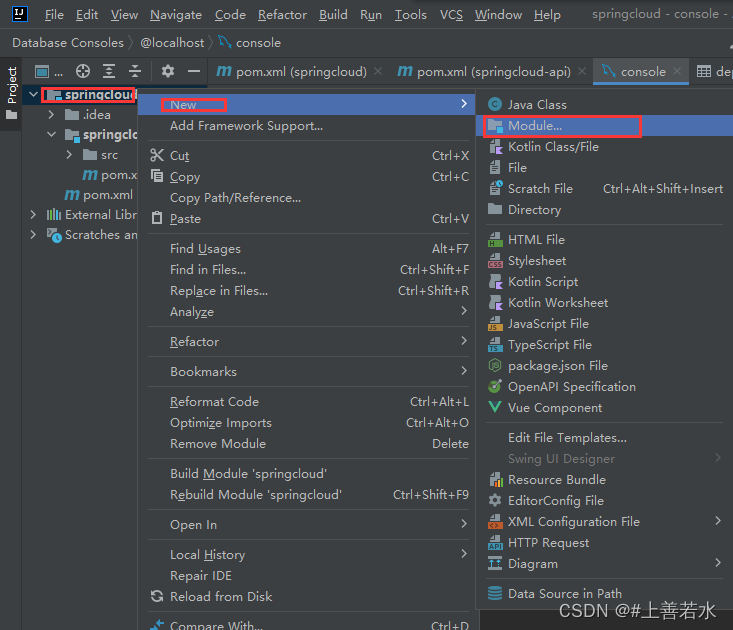Create new JavaScript File
Image resolution: width=733 pixels, height=630 pixels.
pos(604,324)
